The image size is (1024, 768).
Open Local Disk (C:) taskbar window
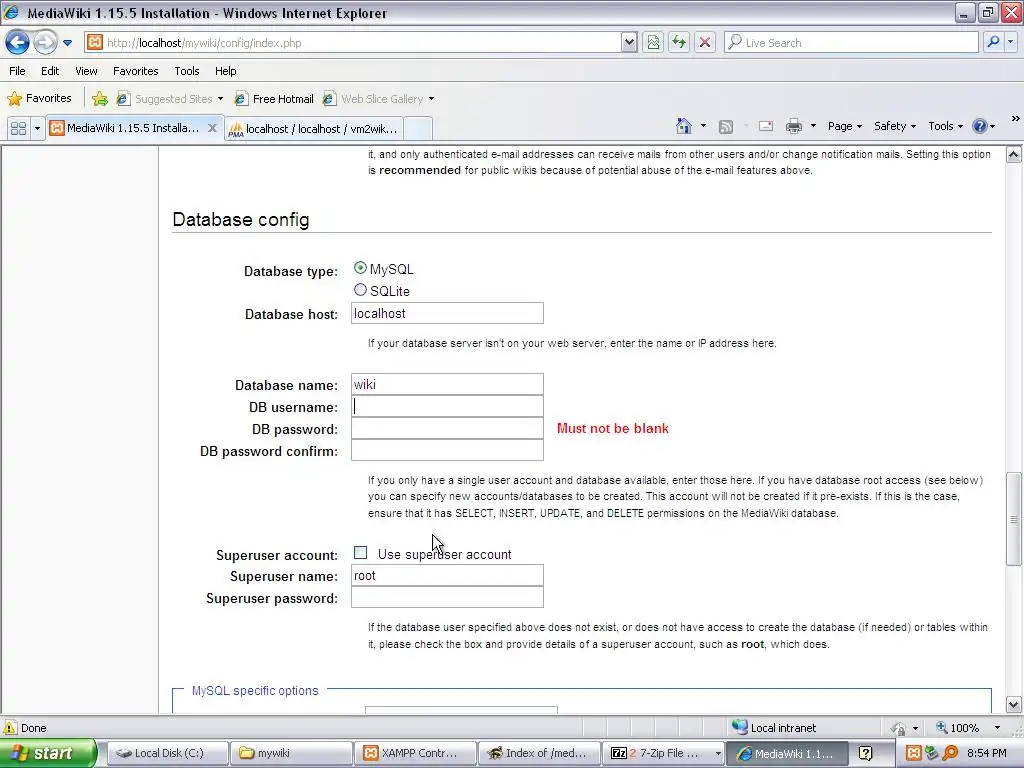tap(167, 753)
